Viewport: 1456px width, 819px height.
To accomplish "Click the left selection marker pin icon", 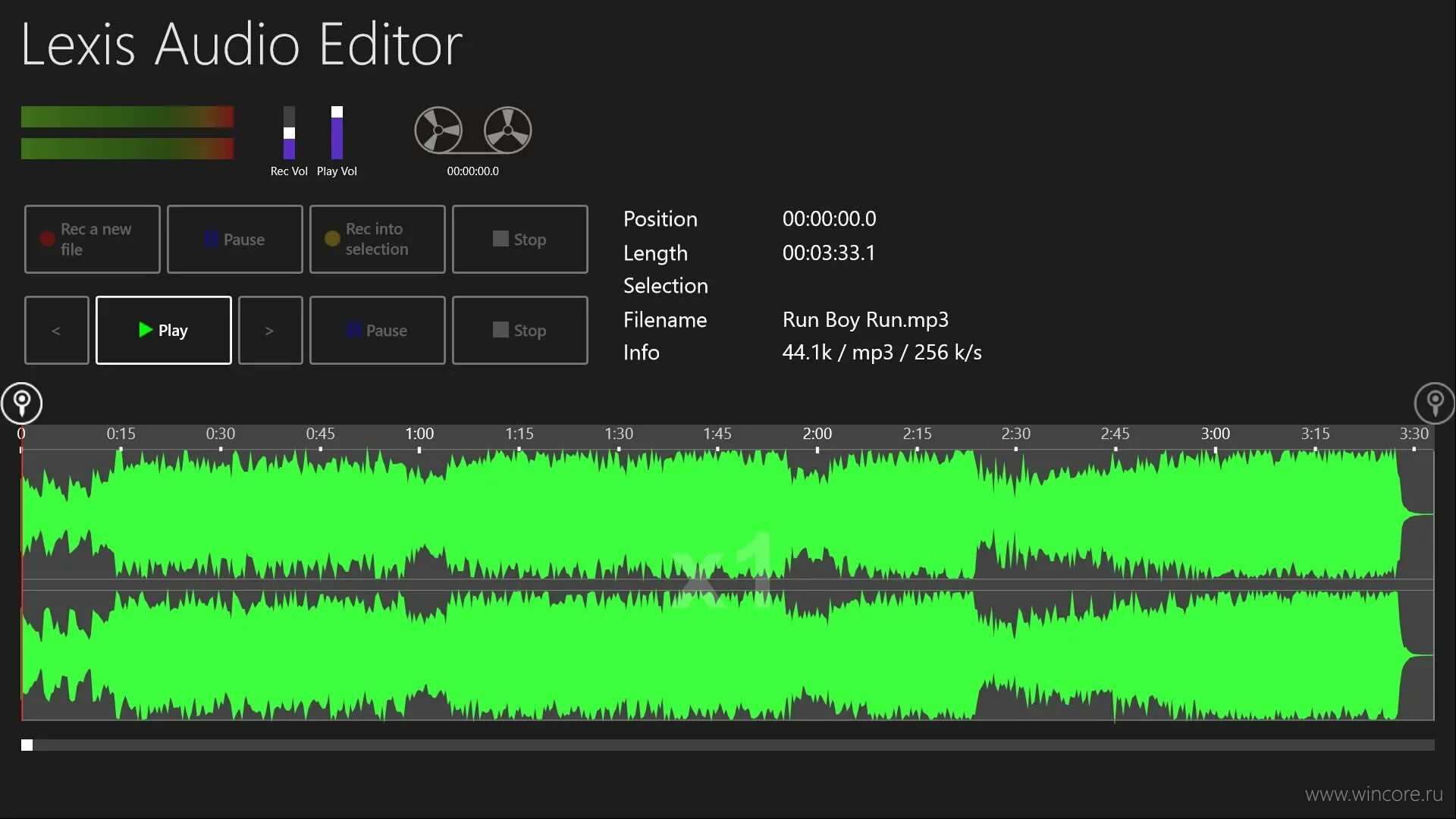I will point(22,403).
